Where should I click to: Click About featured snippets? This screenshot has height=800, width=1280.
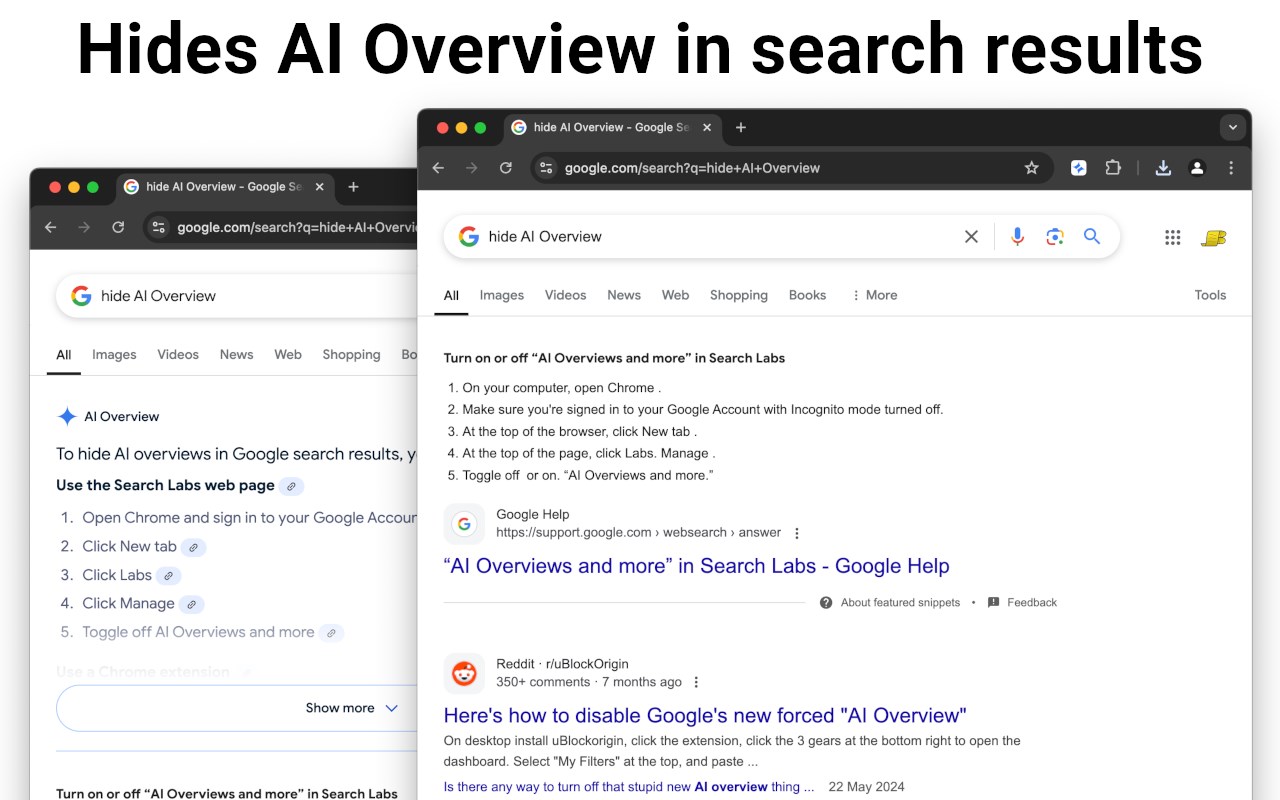coord(890,603)
